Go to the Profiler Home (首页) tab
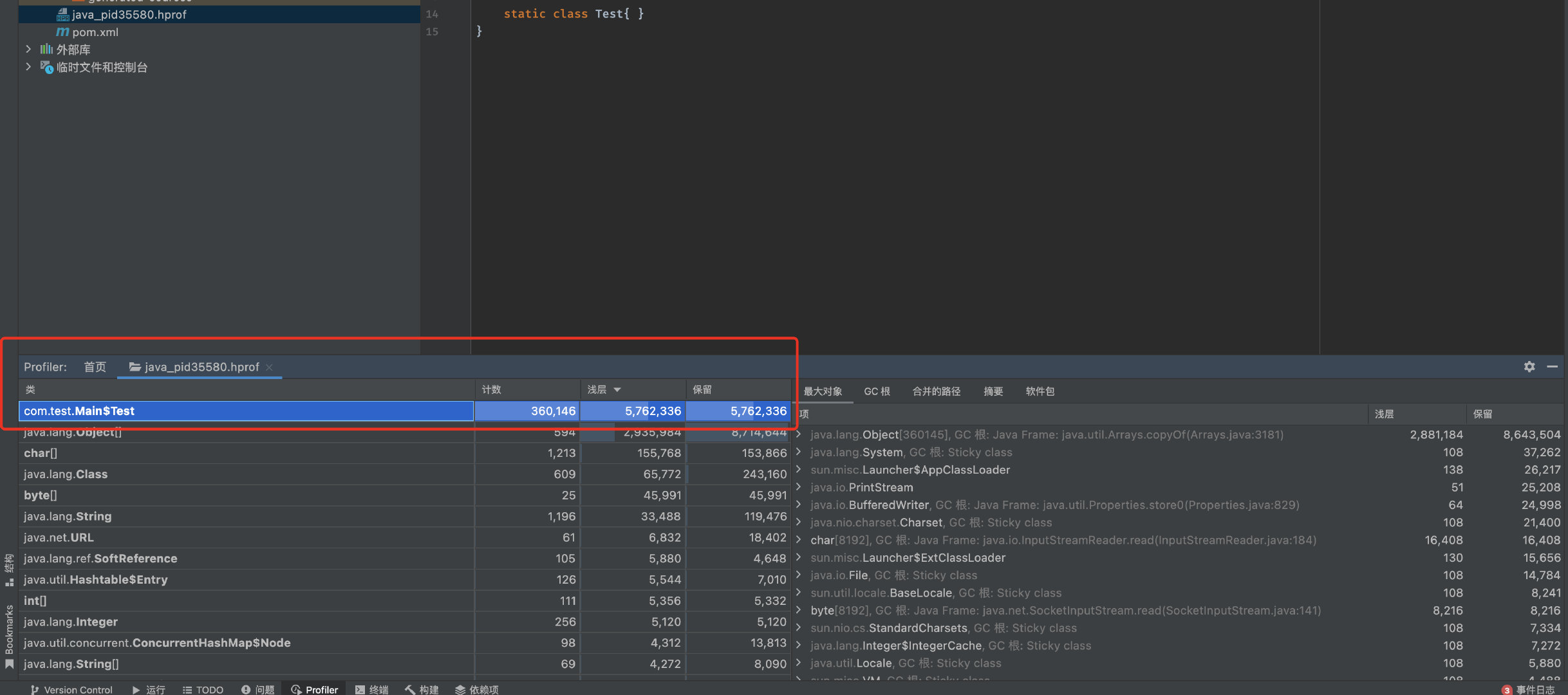Image resolution: width=1568 pixels, height=695 pixels. coord(95,367)
